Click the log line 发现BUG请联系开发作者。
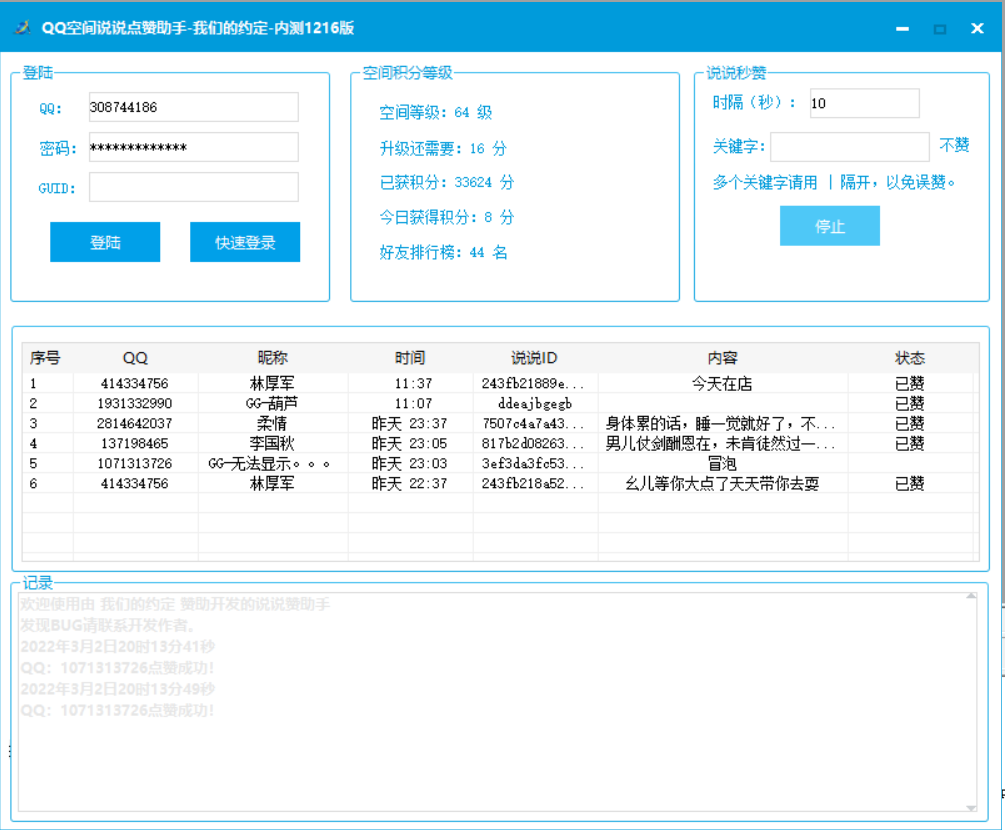The height and width of the screenshot is (830, 1005). click(x=107, y=626)
